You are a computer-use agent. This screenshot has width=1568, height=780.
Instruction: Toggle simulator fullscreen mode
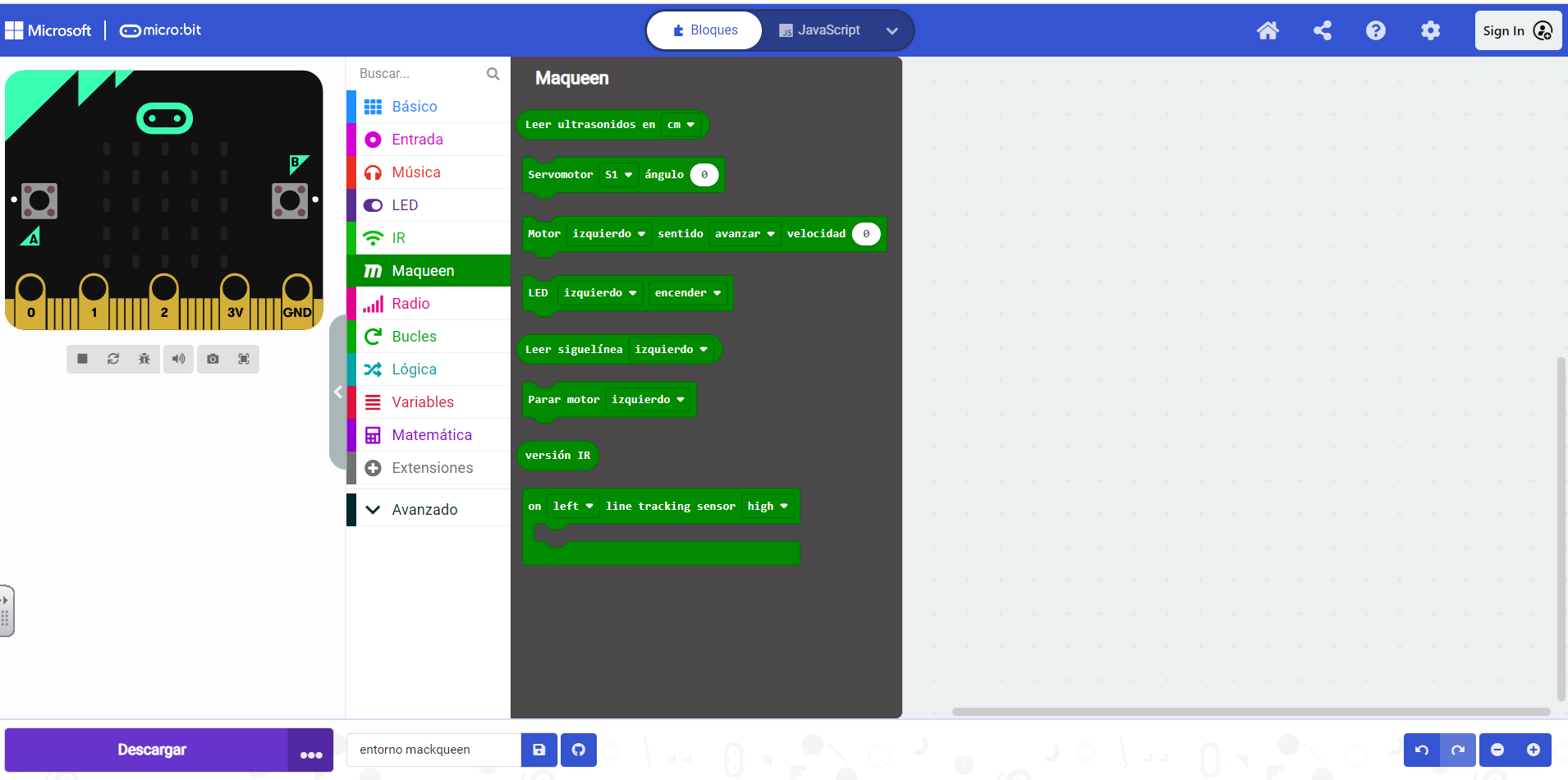(244, 359)
